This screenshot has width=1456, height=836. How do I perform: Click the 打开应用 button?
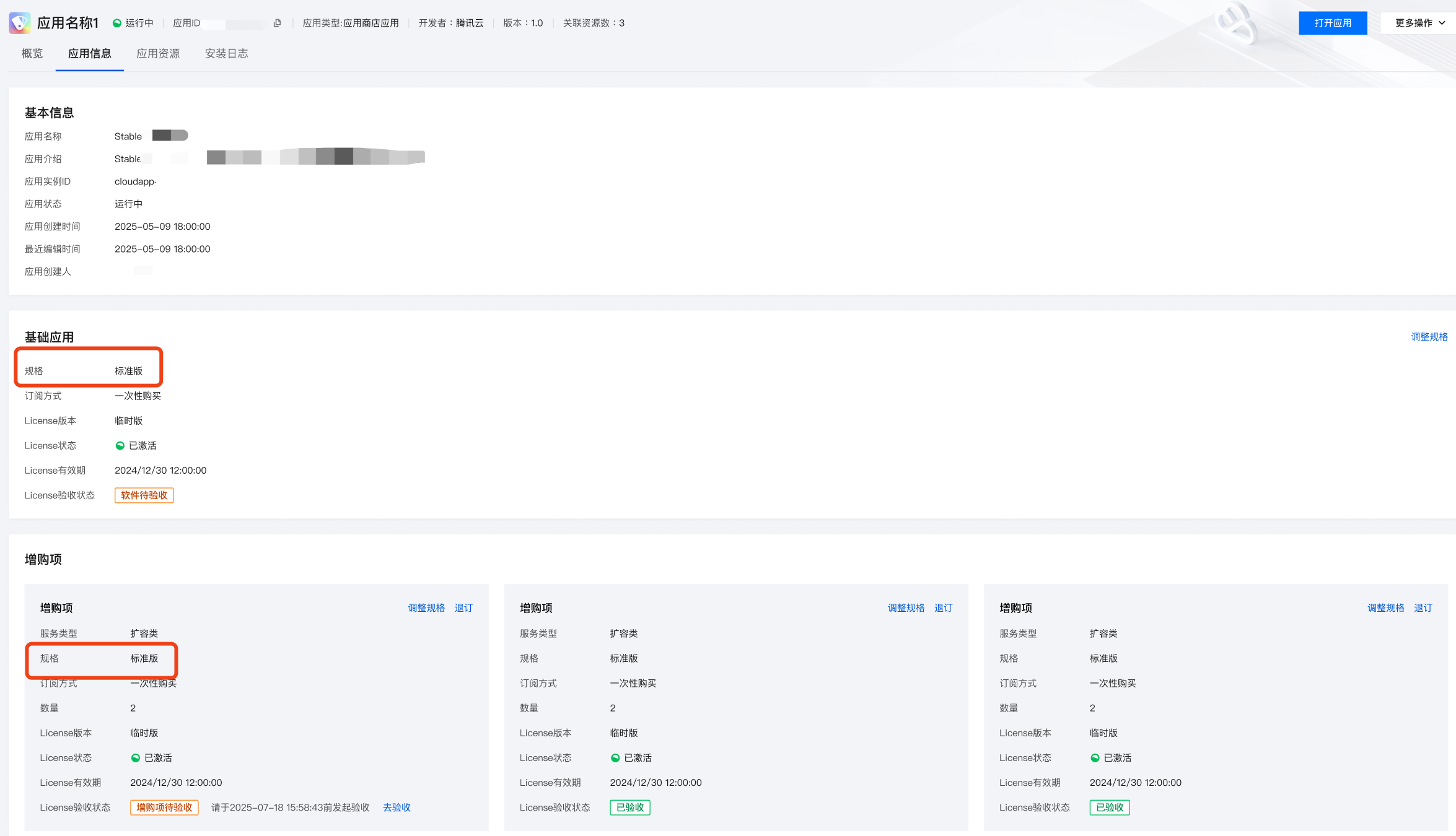[x=1333, y=23]
